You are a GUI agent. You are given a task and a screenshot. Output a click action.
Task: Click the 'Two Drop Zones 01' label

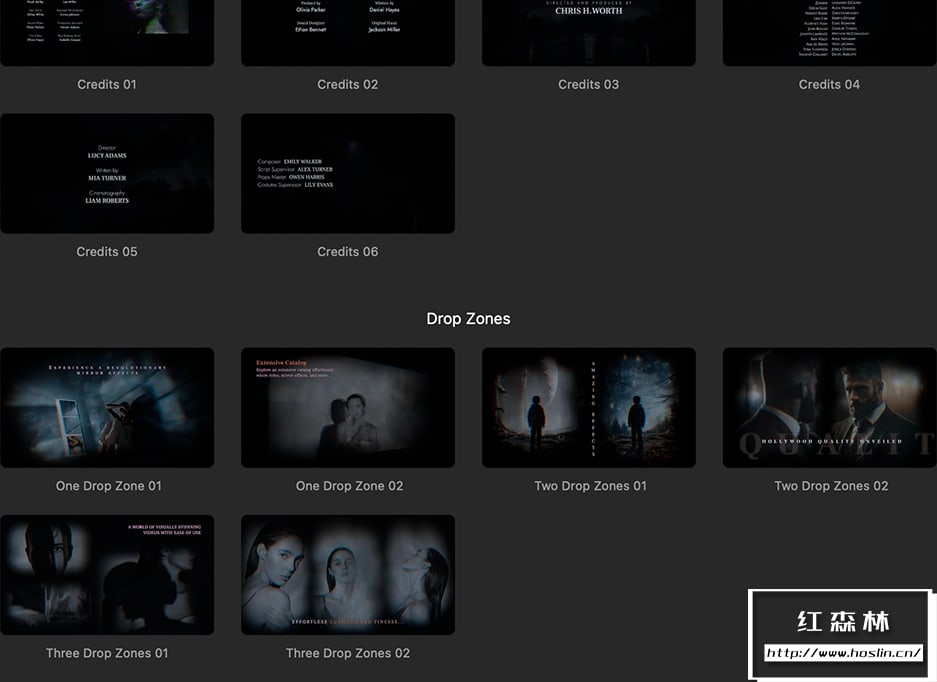590,486
